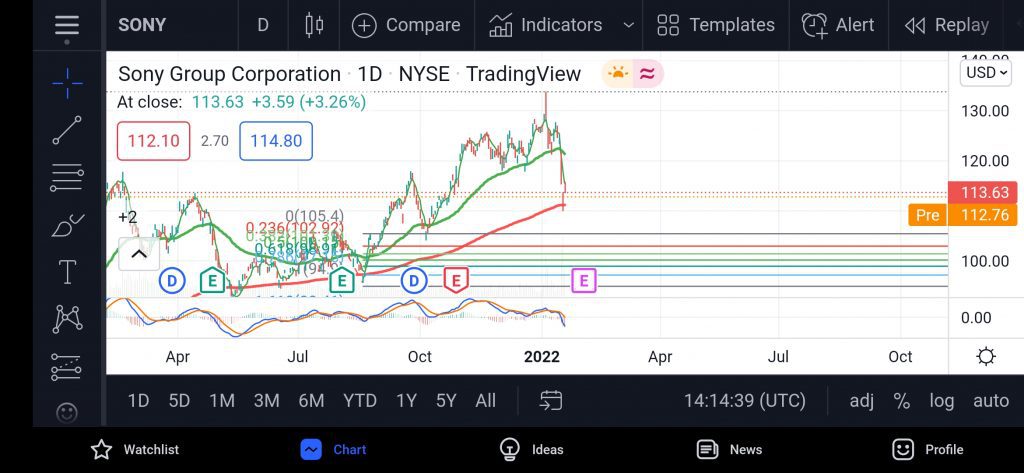Go to the Profile tab
The image size is (1024, 473).
[x=927, y=449]
